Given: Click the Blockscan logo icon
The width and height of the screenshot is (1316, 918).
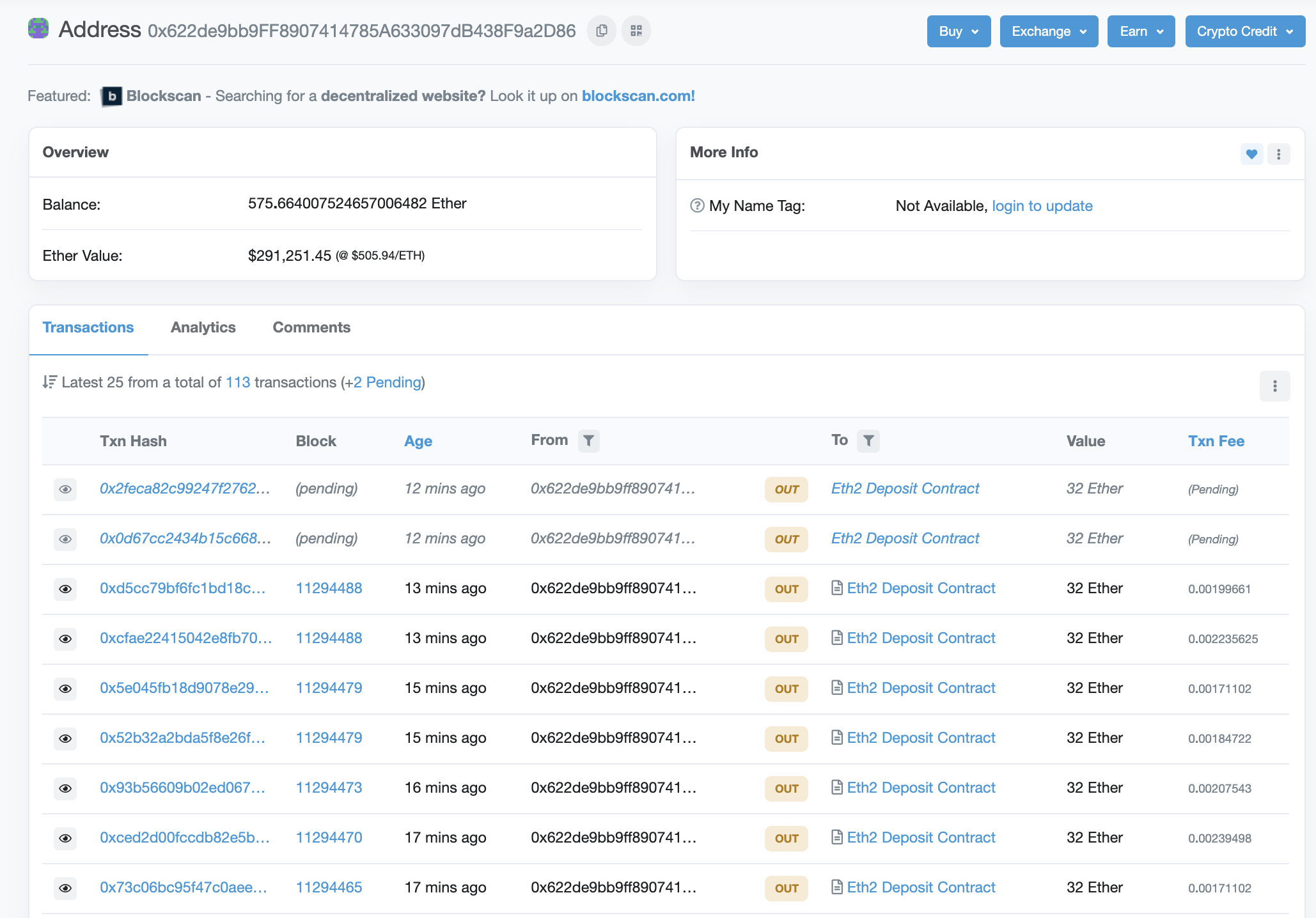Looking at the screenshot, I should (112, 96).
